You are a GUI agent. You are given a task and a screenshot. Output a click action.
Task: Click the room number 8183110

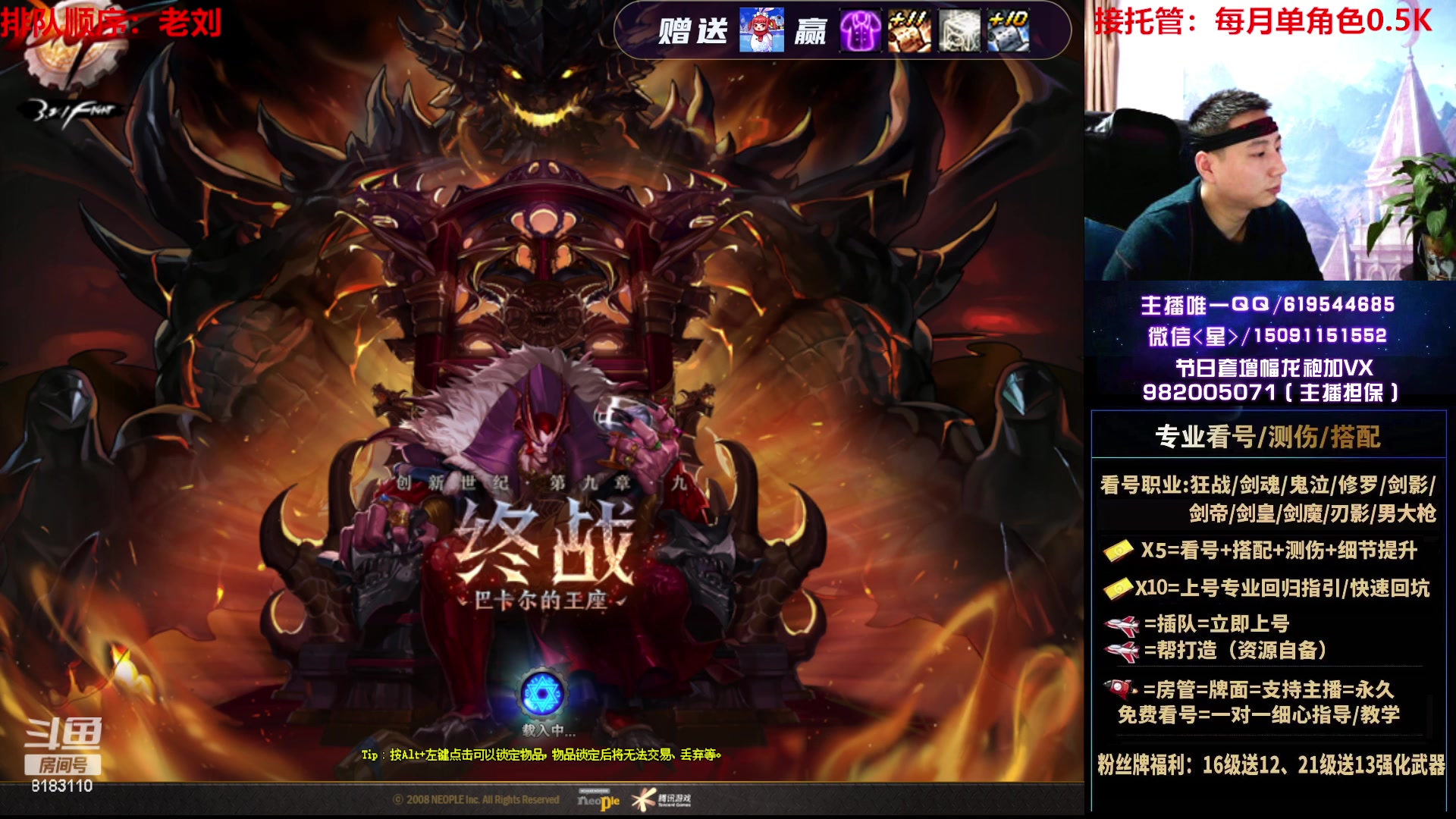pos(62,786)
